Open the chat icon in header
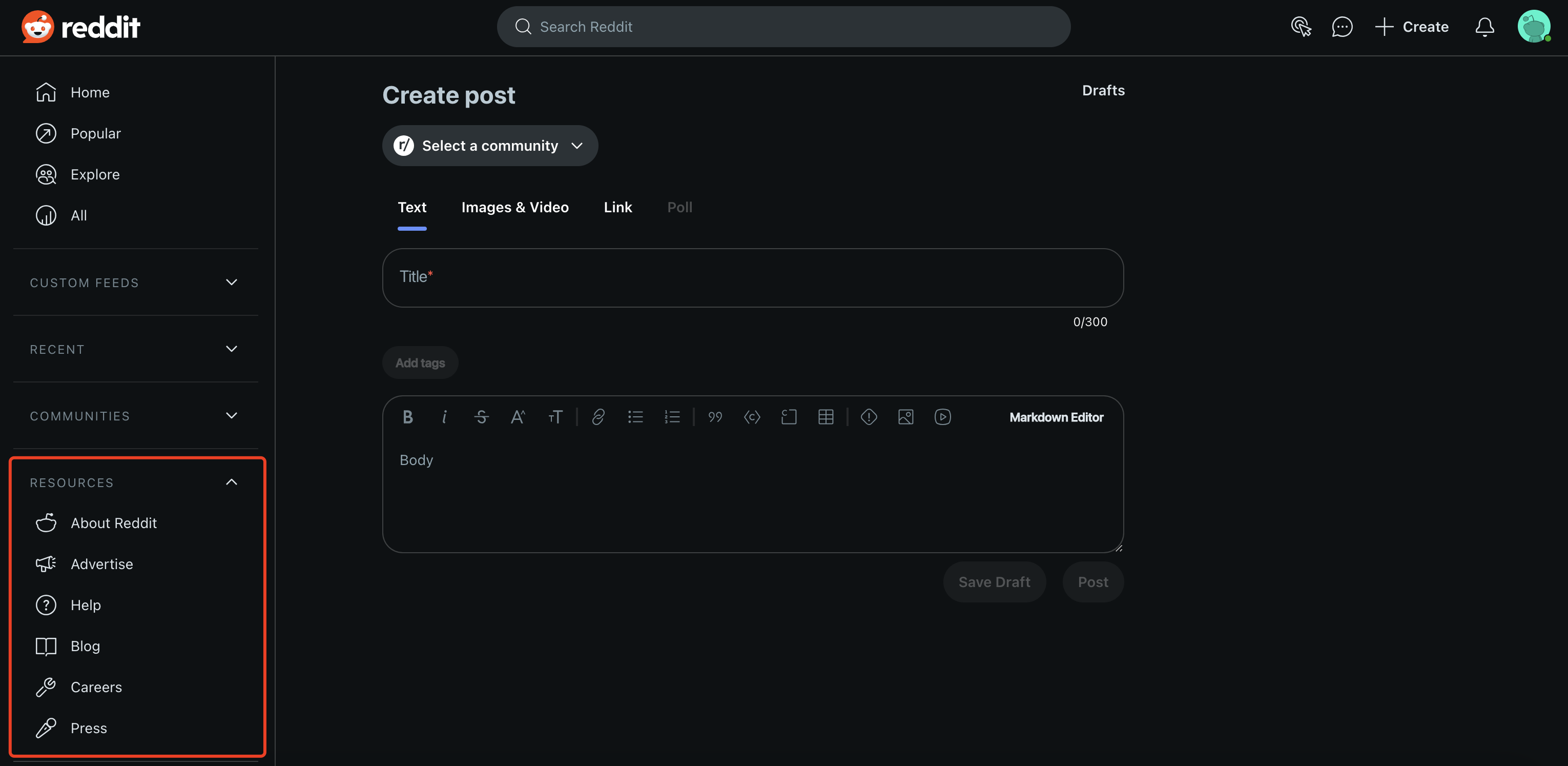Viewport: 1568px width, 766px height. click(x=1342, y=27)
